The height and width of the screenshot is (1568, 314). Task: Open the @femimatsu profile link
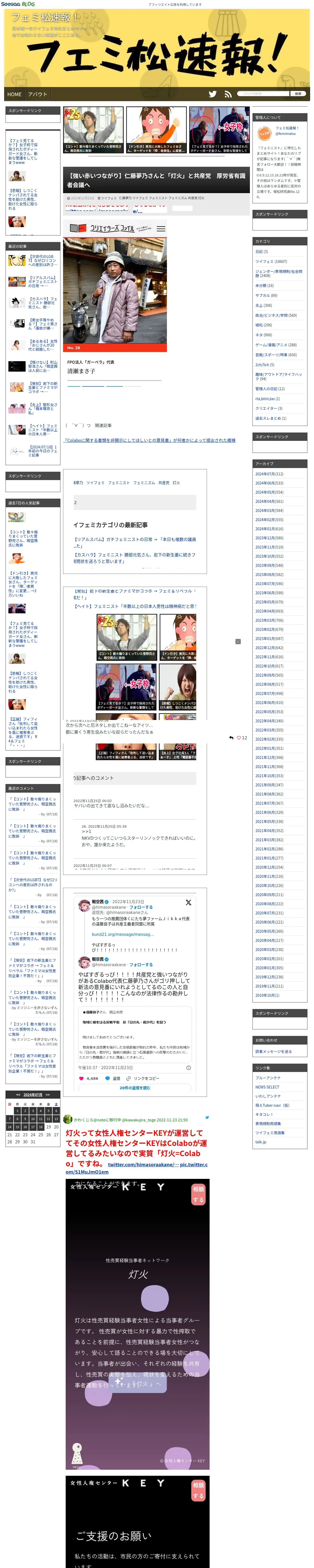click(x=285, y=133)
